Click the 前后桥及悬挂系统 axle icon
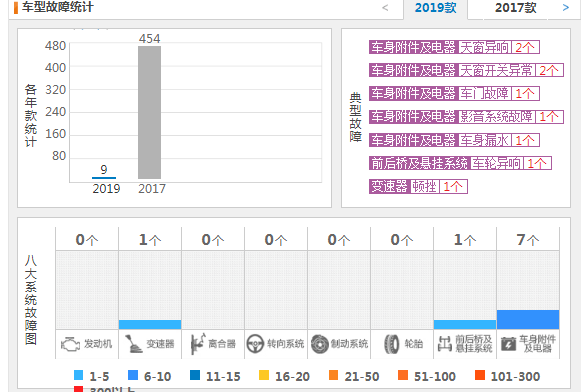This screenshot has height=392, width=583. tap(445, 344)
